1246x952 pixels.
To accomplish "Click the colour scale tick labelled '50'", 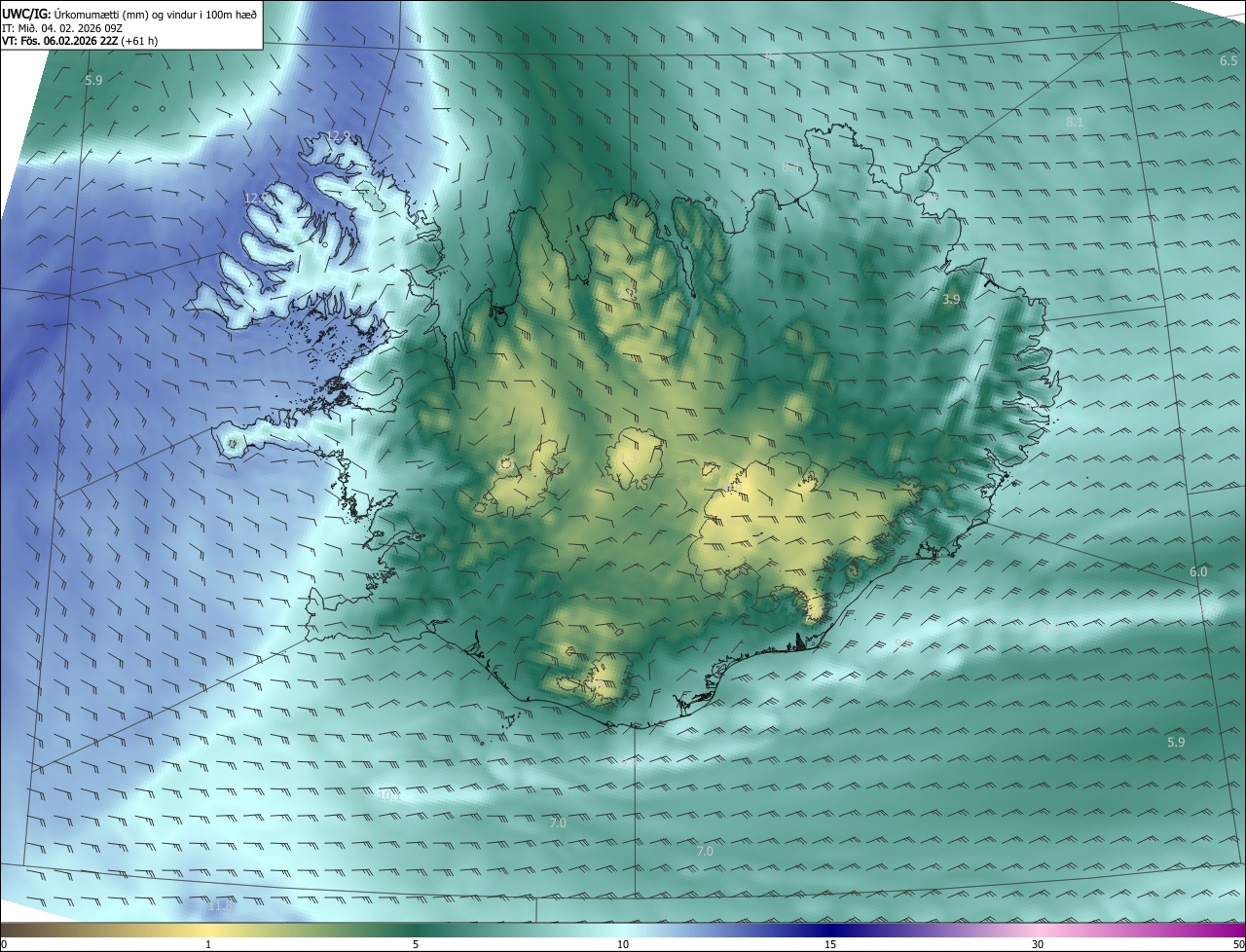I will click(1238, 944).
